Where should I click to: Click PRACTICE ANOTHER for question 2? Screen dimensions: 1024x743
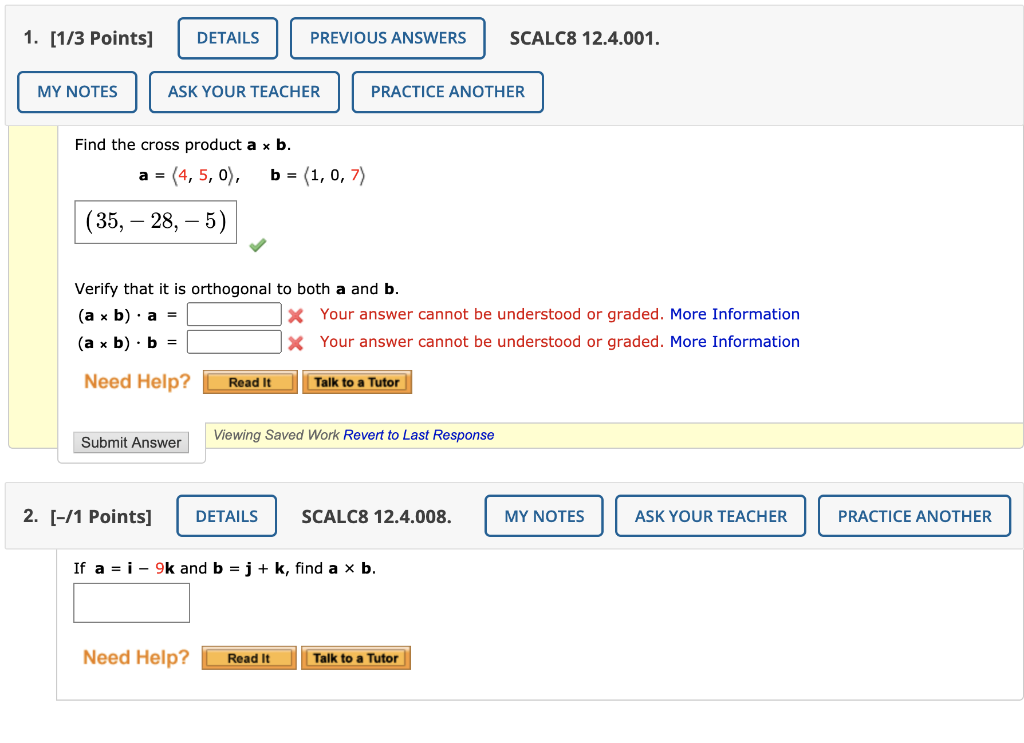click(914, 516)
